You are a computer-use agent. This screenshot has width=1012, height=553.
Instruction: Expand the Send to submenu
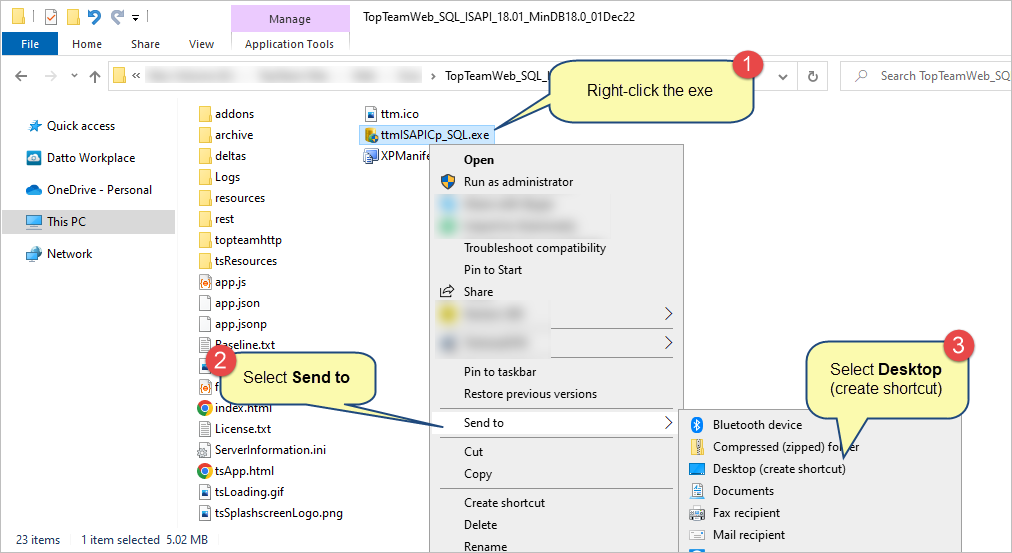(x=557, y=423)
